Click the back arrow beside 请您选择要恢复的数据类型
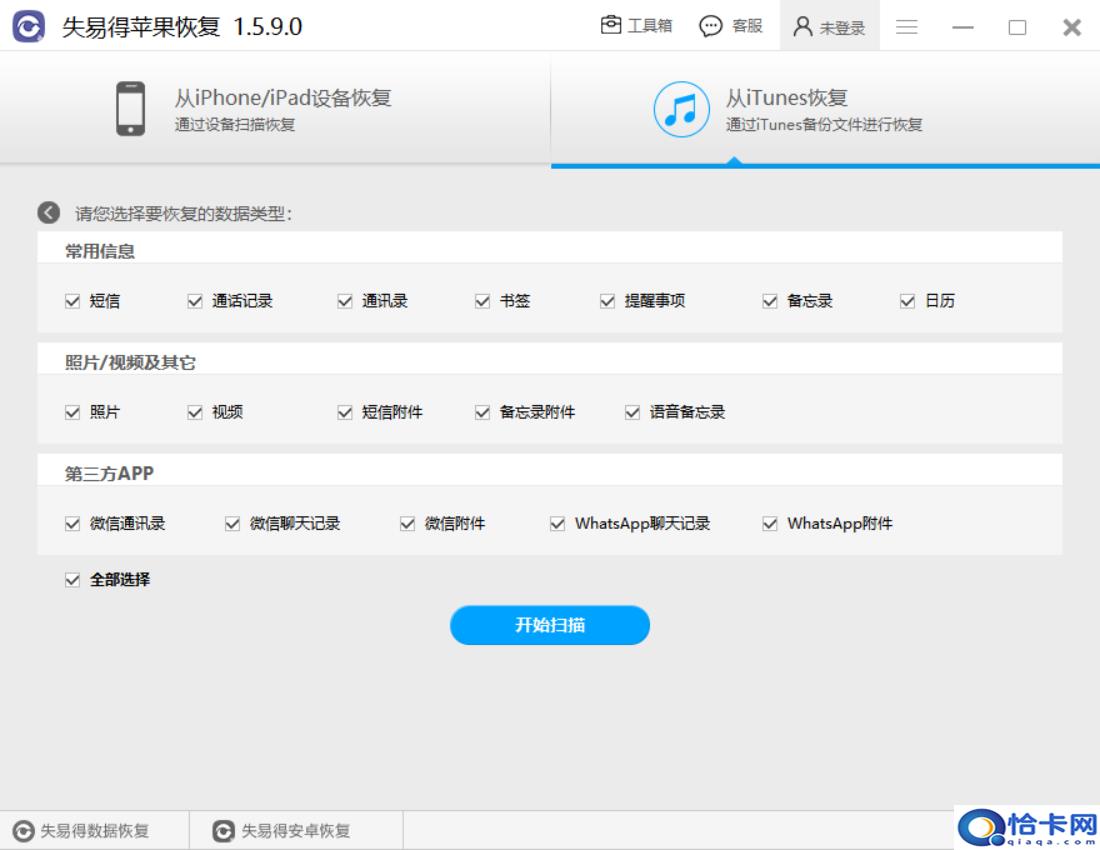This screenshot has height=850, width=1100. coord(48,213)
